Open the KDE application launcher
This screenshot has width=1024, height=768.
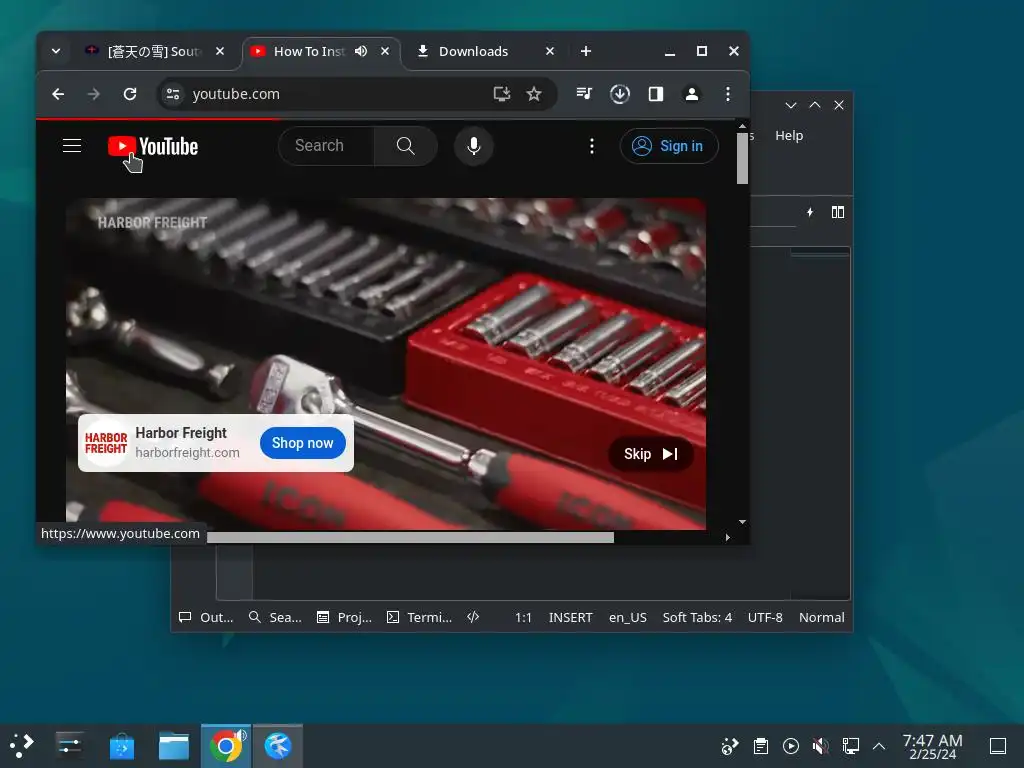click(x=22, y=746)
